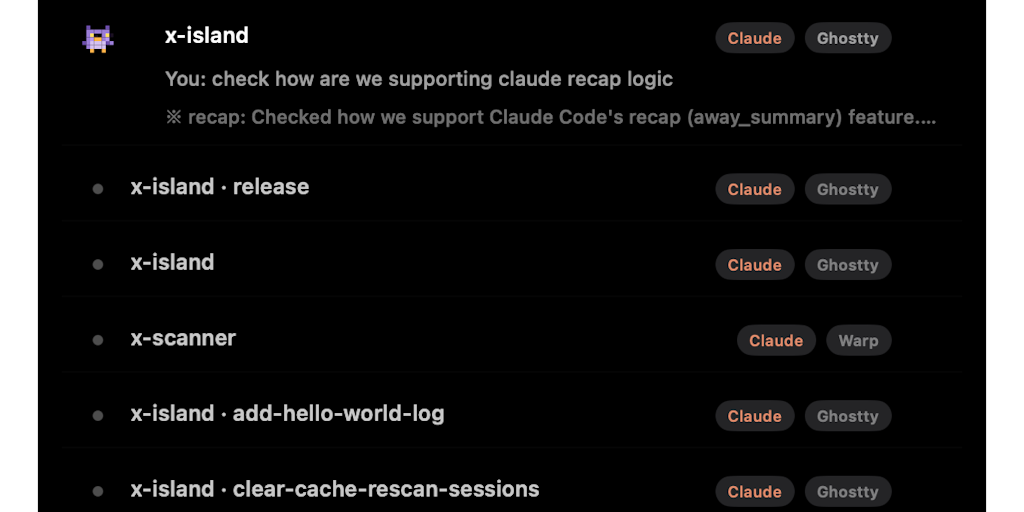1024x512 pixels.
Task: Click Claude badge on clear-cache-rescan-sessions row
Action: 754,491
